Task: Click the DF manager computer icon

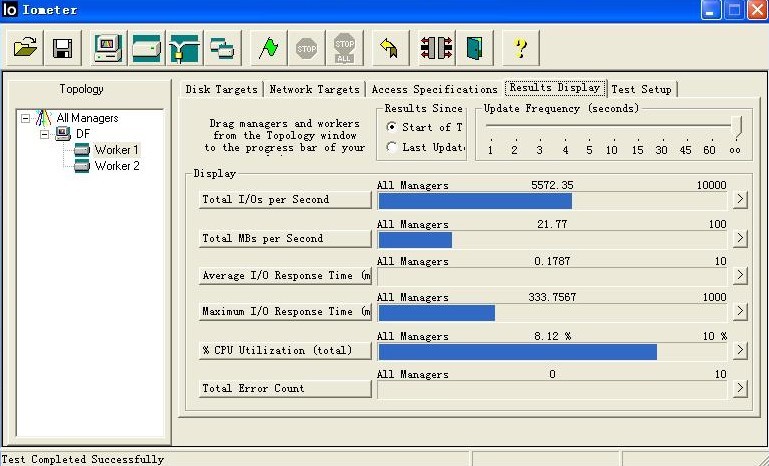Action: tap(63, 133)
